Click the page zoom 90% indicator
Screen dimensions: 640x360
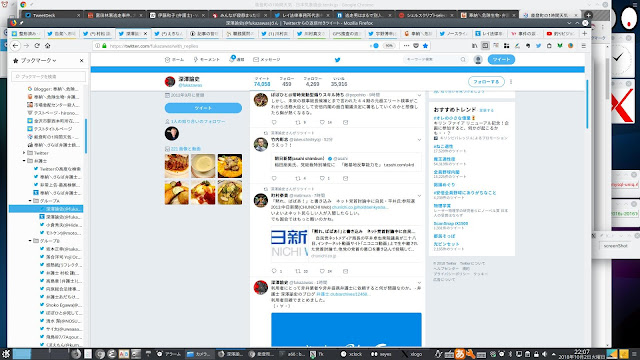coord(389,46)
